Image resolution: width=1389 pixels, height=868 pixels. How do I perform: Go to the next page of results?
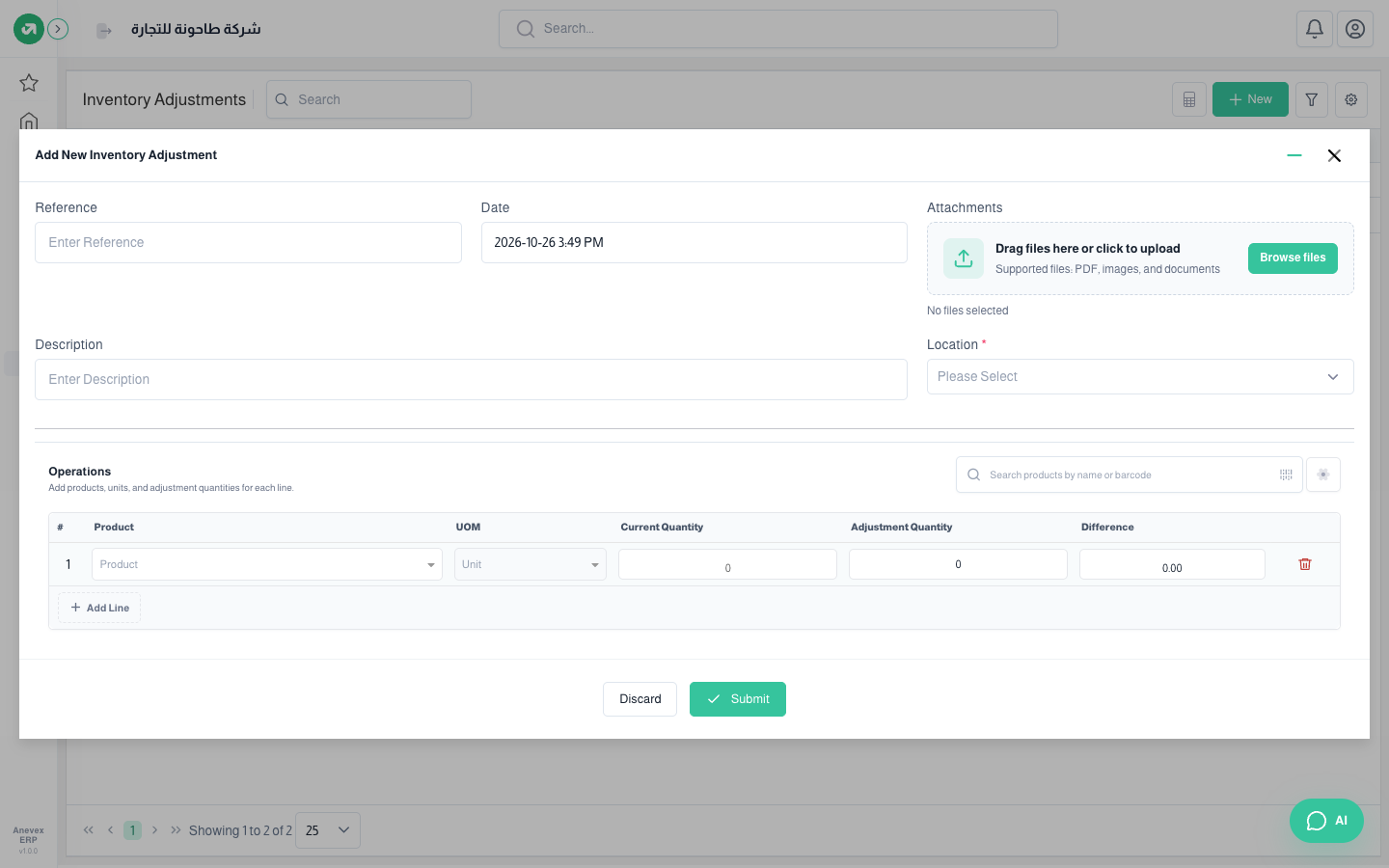[x=154, y=830]
